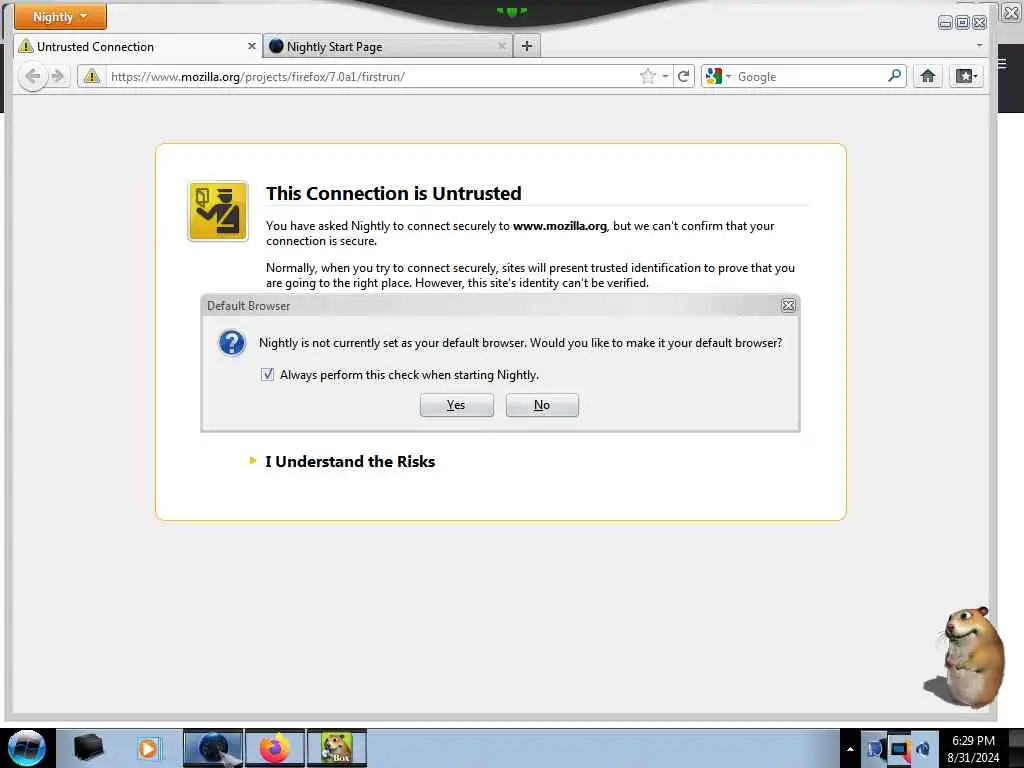The image size is (1024, 768).
Task: Switch to the Untrusted Connection tab
Action: click(x=138, y=46)
